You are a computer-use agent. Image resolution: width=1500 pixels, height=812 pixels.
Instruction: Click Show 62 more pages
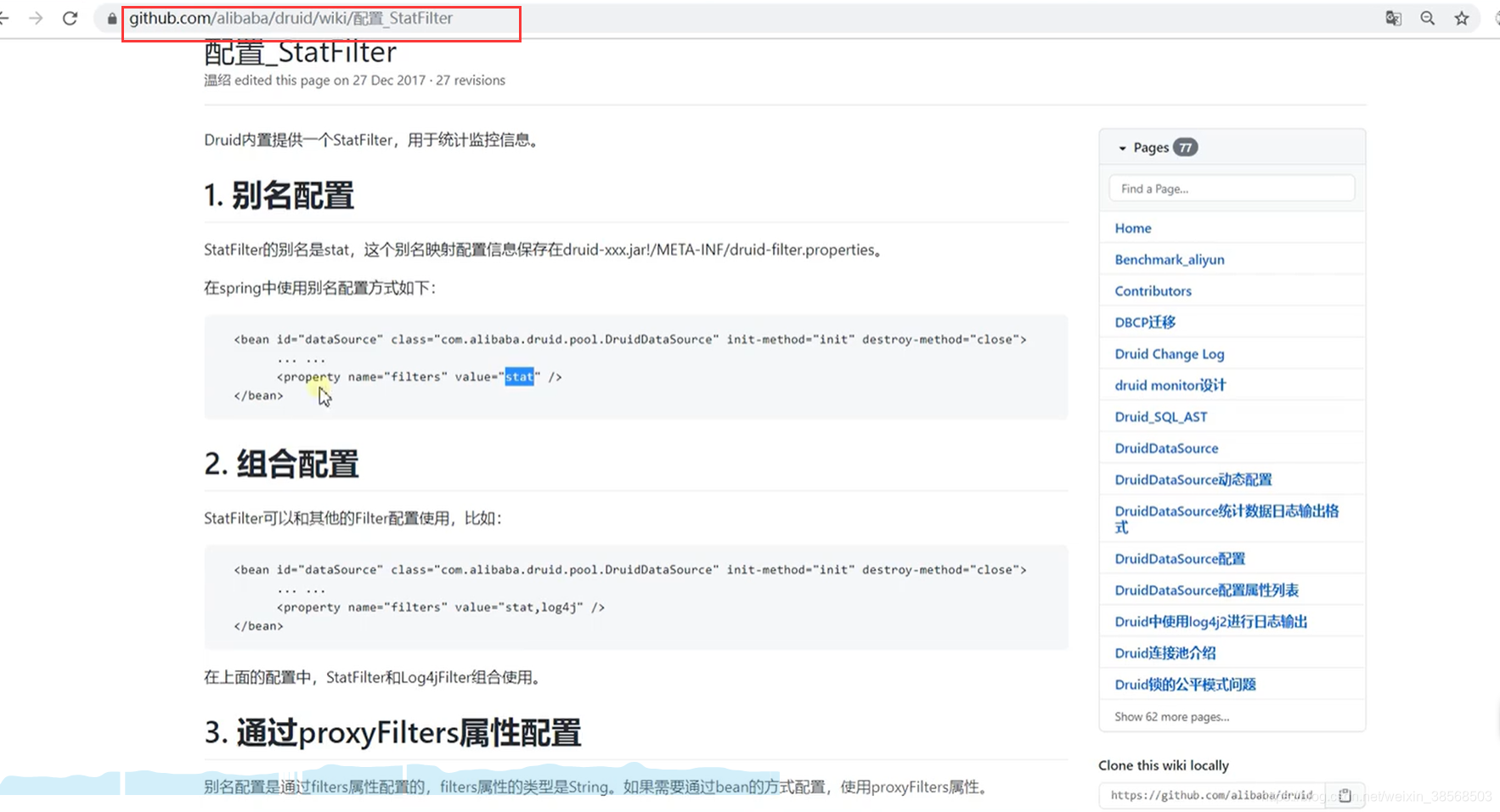(1171, 716)
